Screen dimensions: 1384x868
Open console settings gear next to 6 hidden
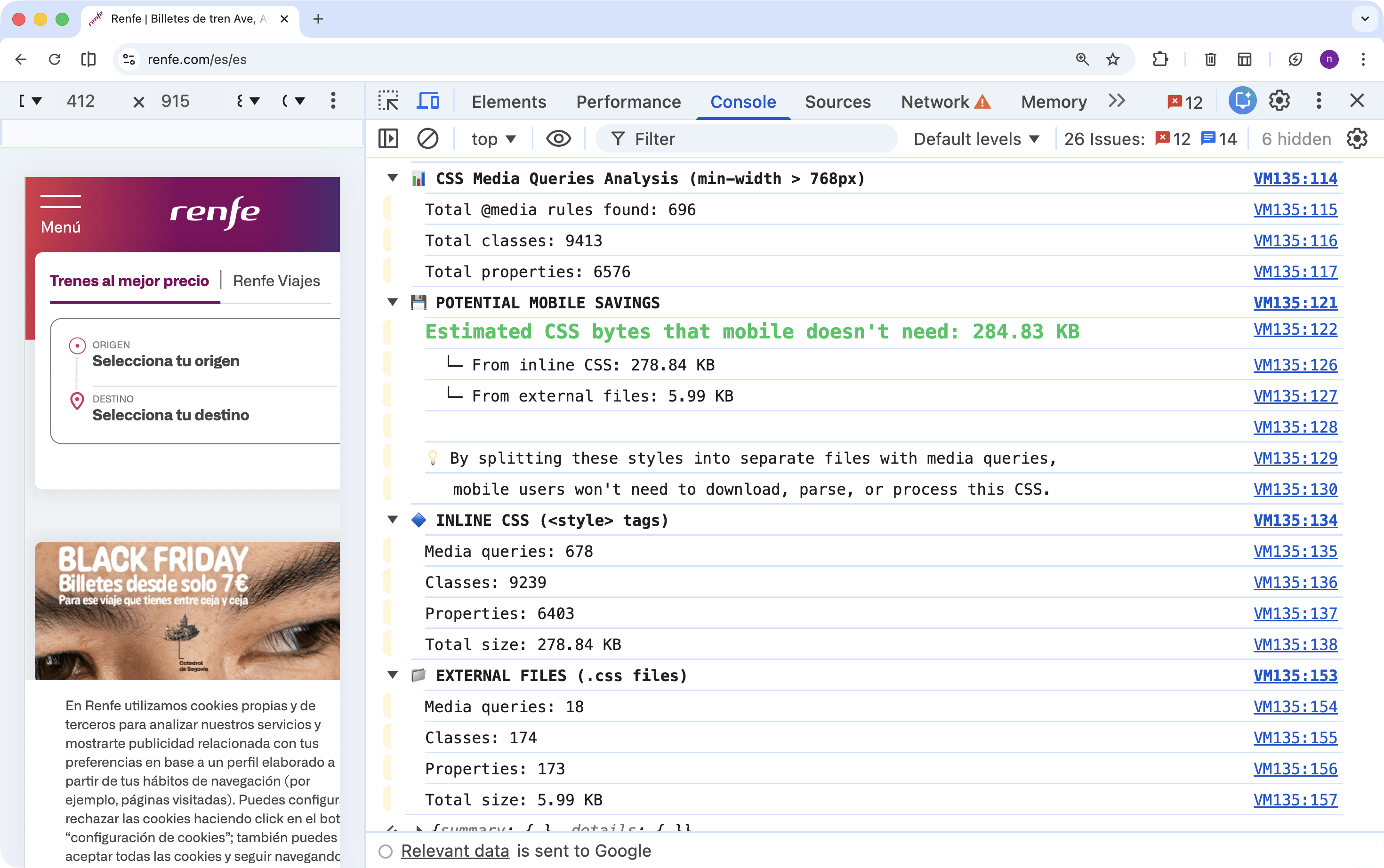pyautogui.click(x=1356, y=138)
